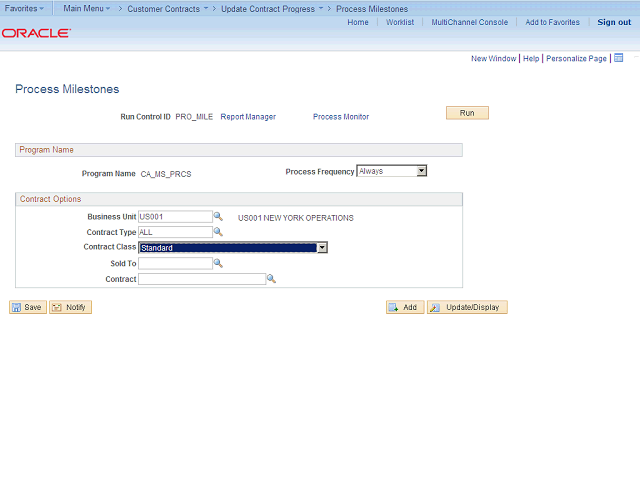Screen dimensions: 640x480
Task: Click the Process Milestones page heading
Action: [67, 89]
